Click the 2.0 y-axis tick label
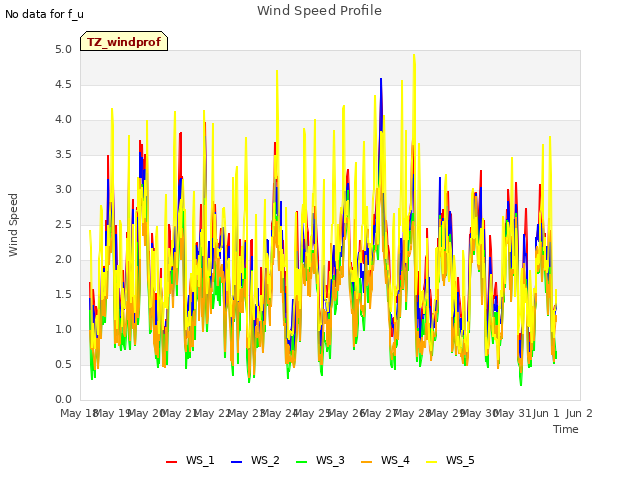 63,260
